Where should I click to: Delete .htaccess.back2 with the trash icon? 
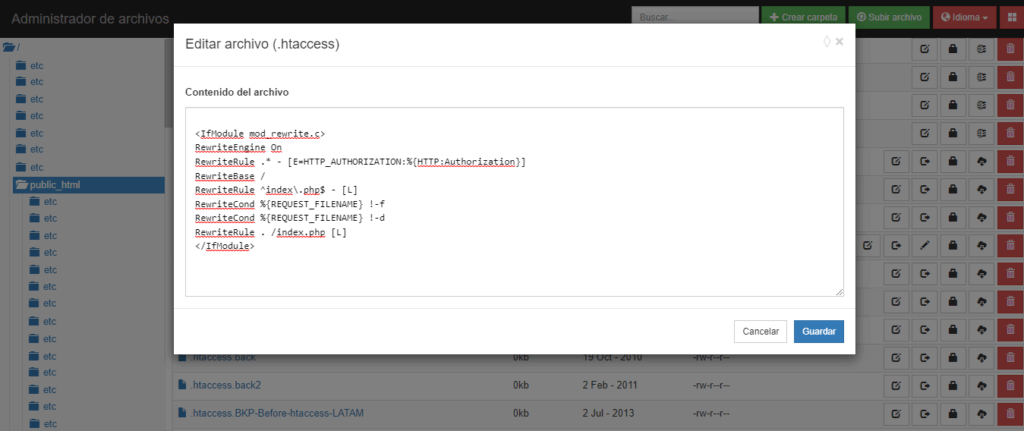1010,385
